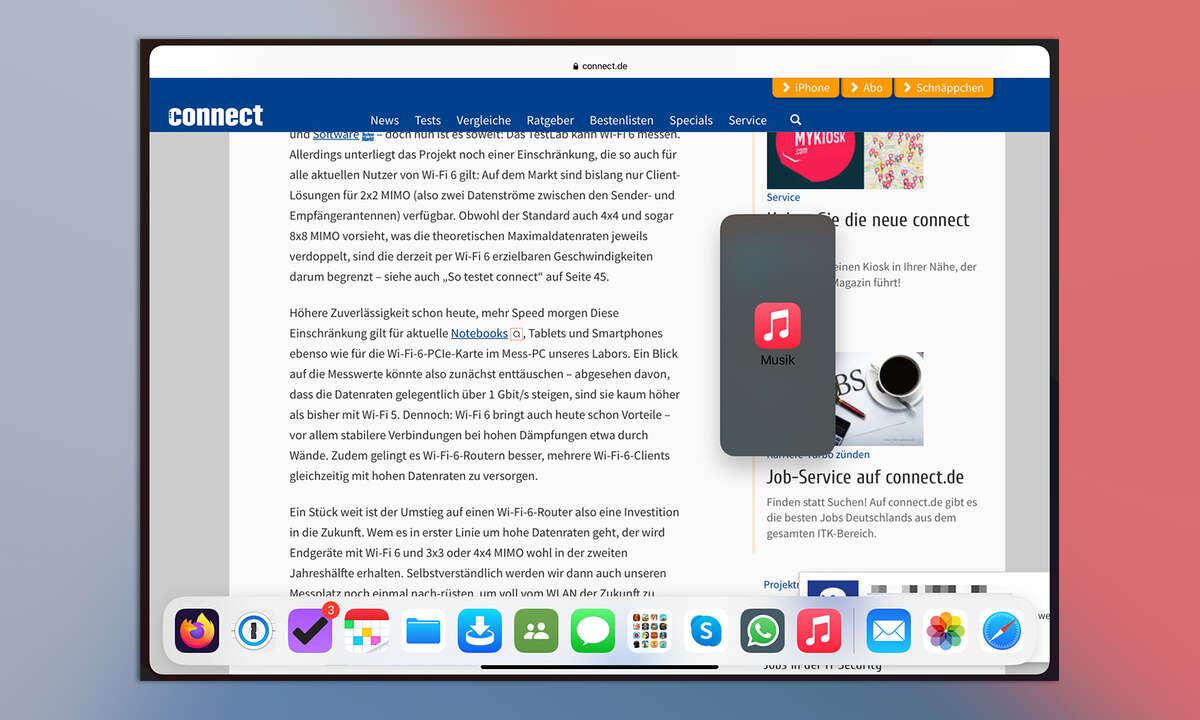Open Safari from the dock
Screen dimensions: 1200x720
tap(1002, 631)
